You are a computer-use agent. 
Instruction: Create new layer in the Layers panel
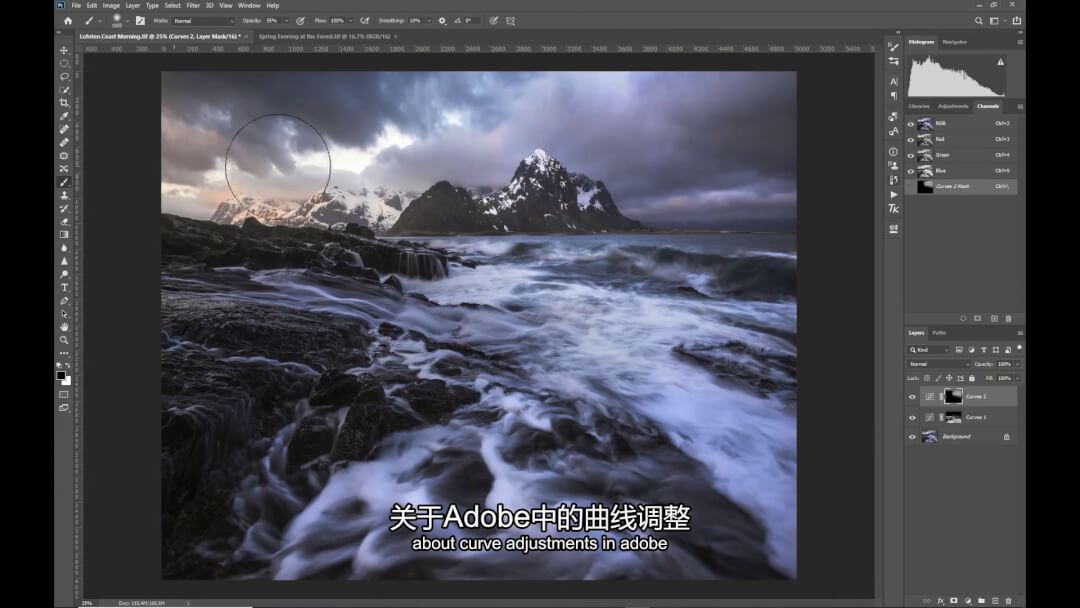tap(995, 600)
